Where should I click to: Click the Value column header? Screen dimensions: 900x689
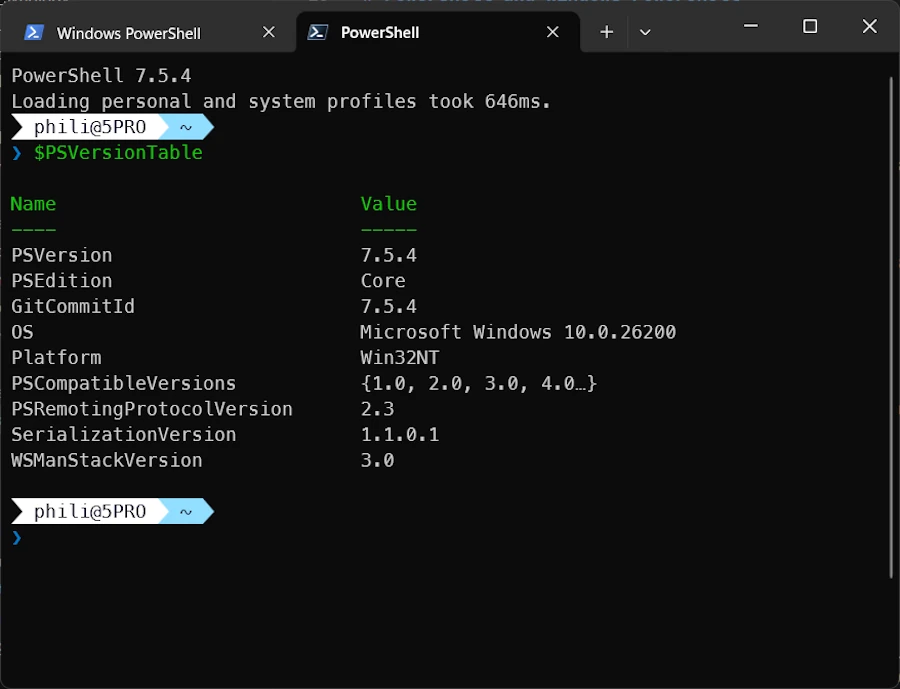click(x=388, y=204)
